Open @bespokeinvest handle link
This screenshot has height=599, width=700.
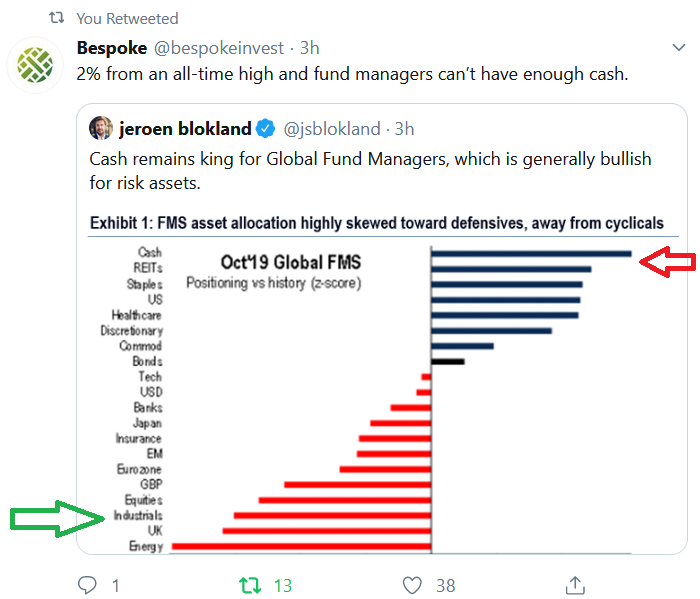[219, 48]
